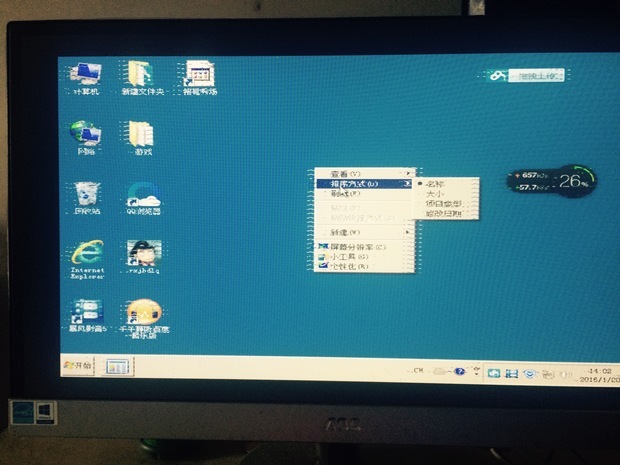
Task: Click the cloud icon beside 拖拽上传
Action: 497,75
